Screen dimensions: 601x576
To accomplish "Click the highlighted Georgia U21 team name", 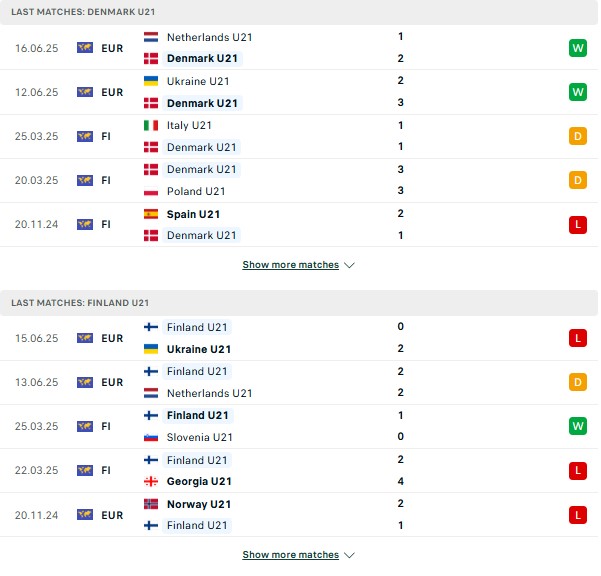I will click(x=199, y=481).
